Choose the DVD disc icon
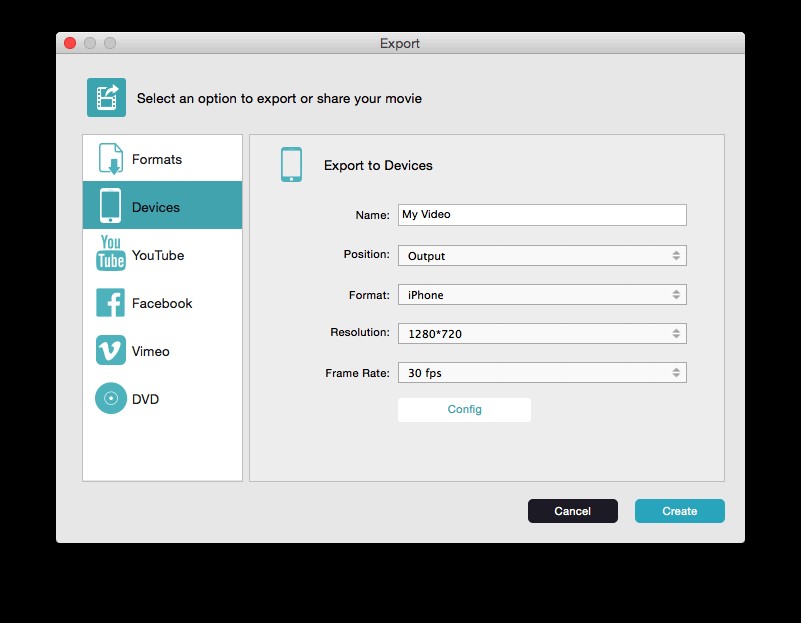 [110, 398]
